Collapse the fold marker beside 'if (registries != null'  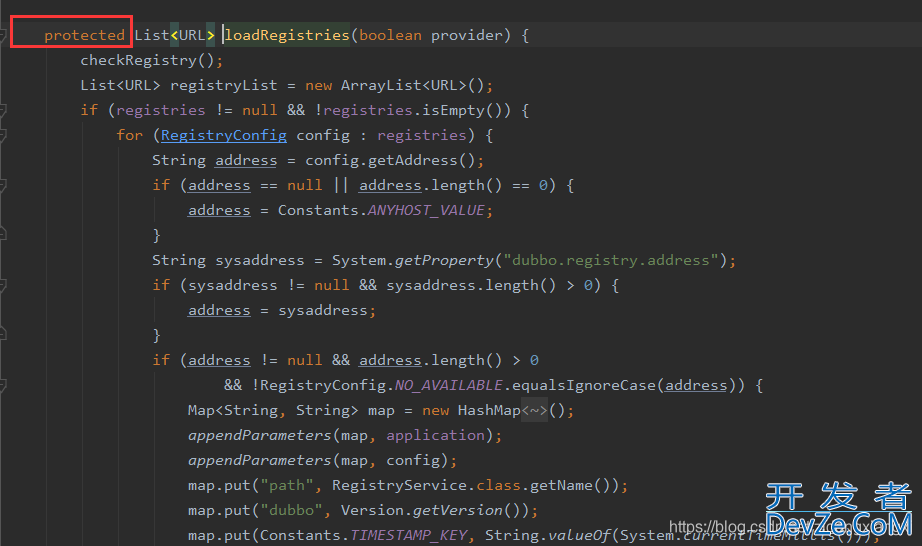(2, 110)
